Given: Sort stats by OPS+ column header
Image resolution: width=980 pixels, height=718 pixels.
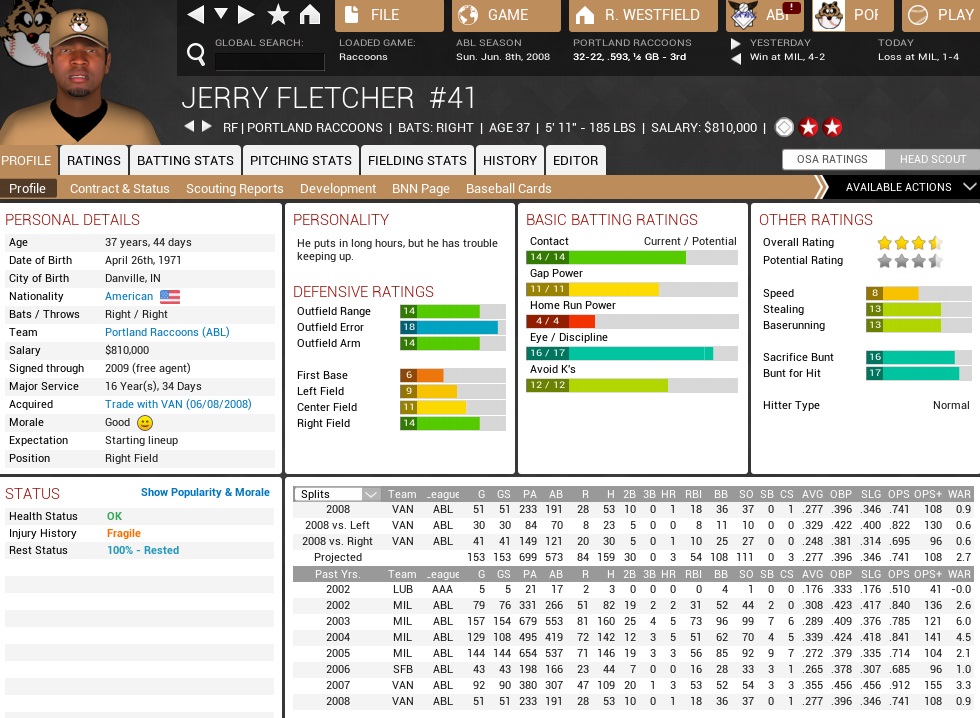Looking at the screenshot, I should tap(928, 494).
